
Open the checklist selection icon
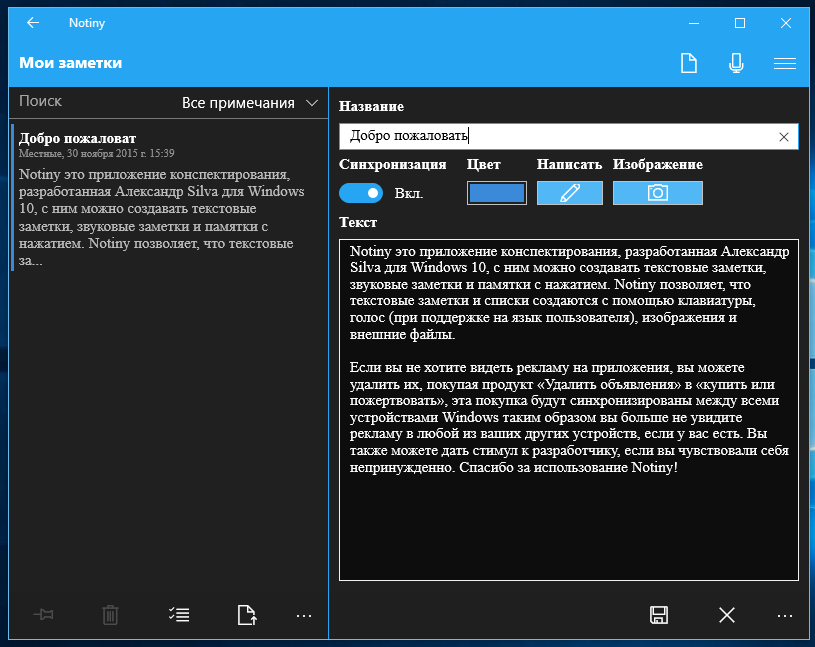(x=179, y=615)
